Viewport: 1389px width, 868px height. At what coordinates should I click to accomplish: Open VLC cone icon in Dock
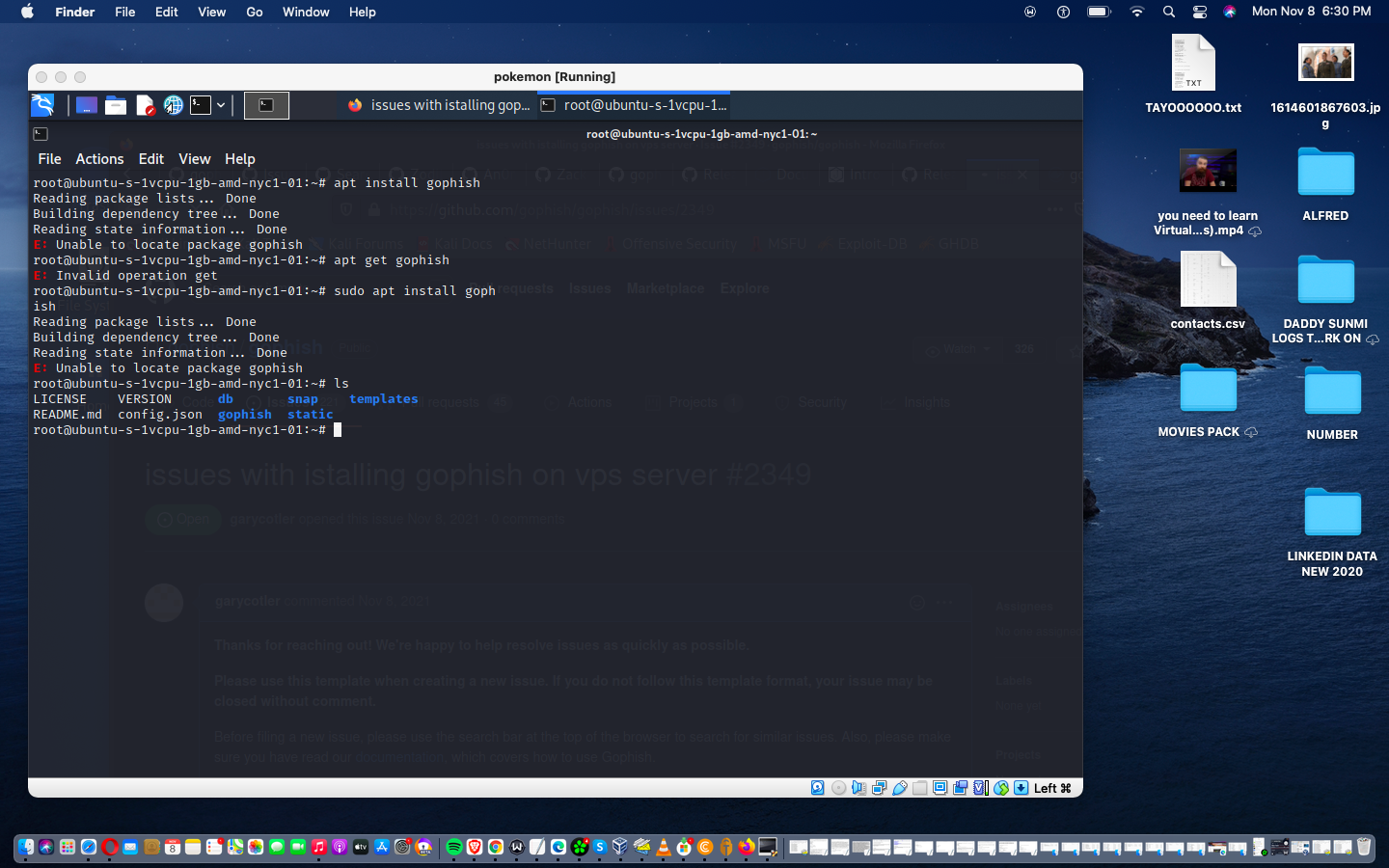point(663,847)
